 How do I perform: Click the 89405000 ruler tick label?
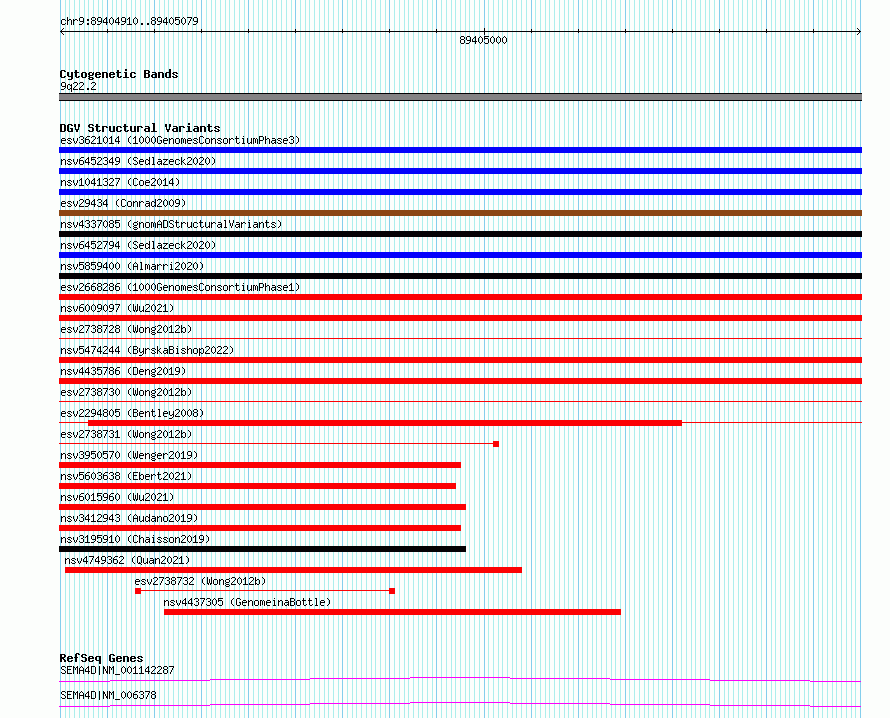click(x=483, y=40)
